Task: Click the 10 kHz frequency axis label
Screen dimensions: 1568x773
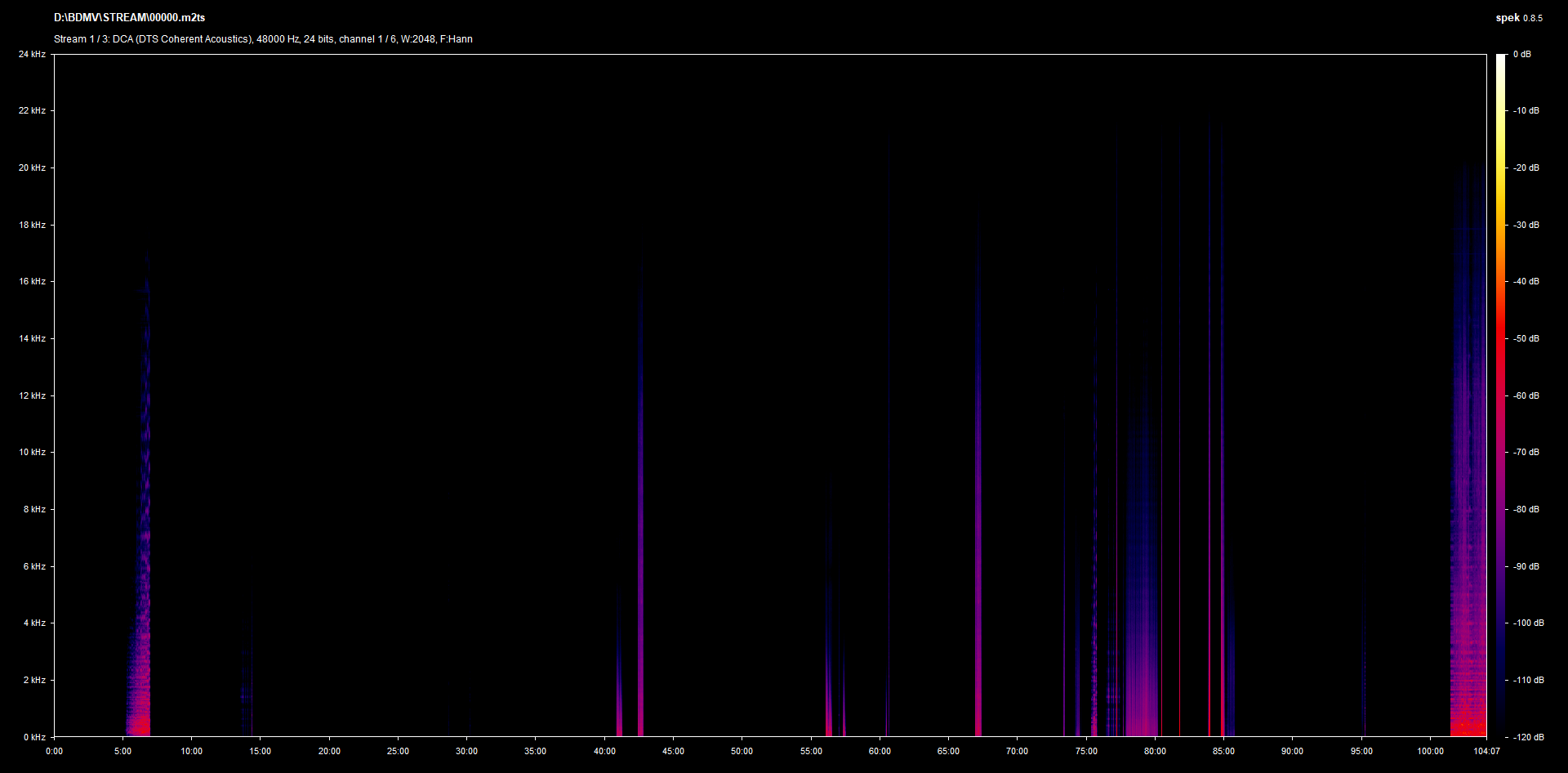Action: (x=32, y=452)
